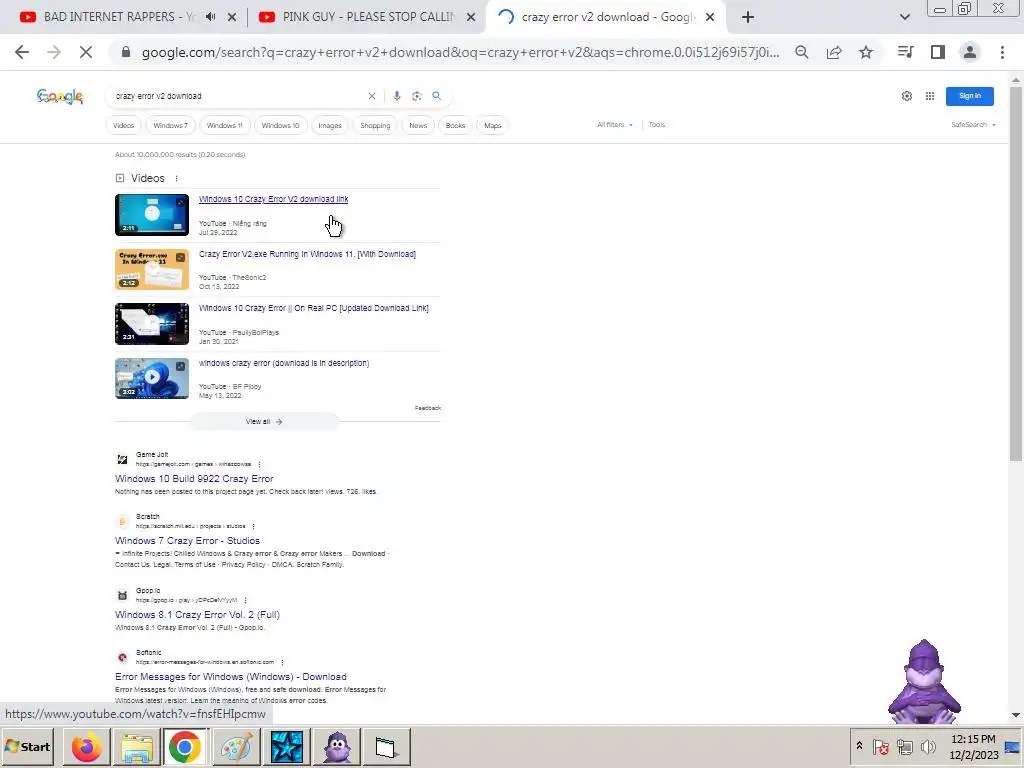Open Windows 7 Crazy Error - Studios result
Screen dimensions: 1024x768
(187, 541)
